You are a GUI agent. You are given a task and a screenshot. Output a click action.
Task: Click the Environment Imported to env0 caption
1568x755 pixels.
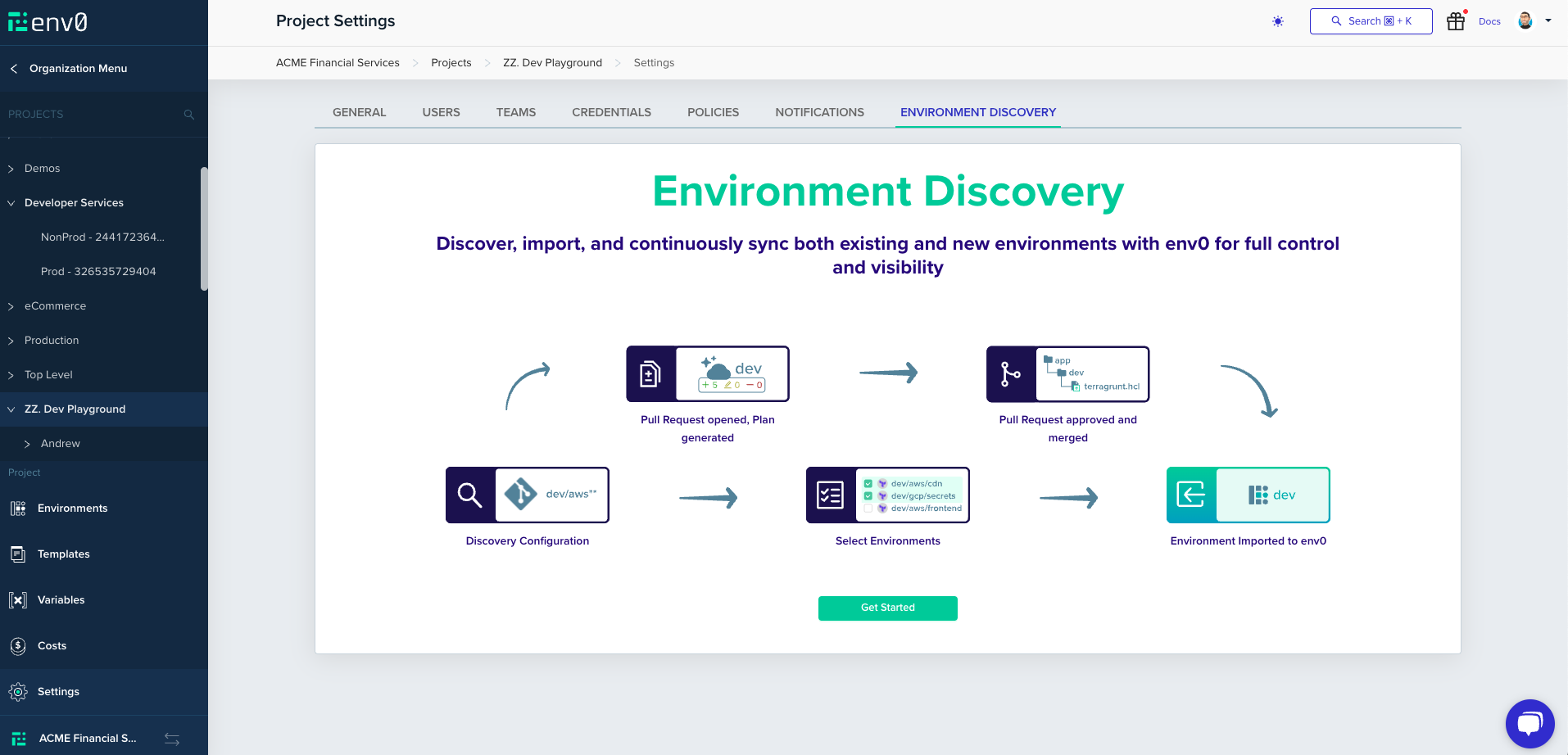click(1249, 541)
